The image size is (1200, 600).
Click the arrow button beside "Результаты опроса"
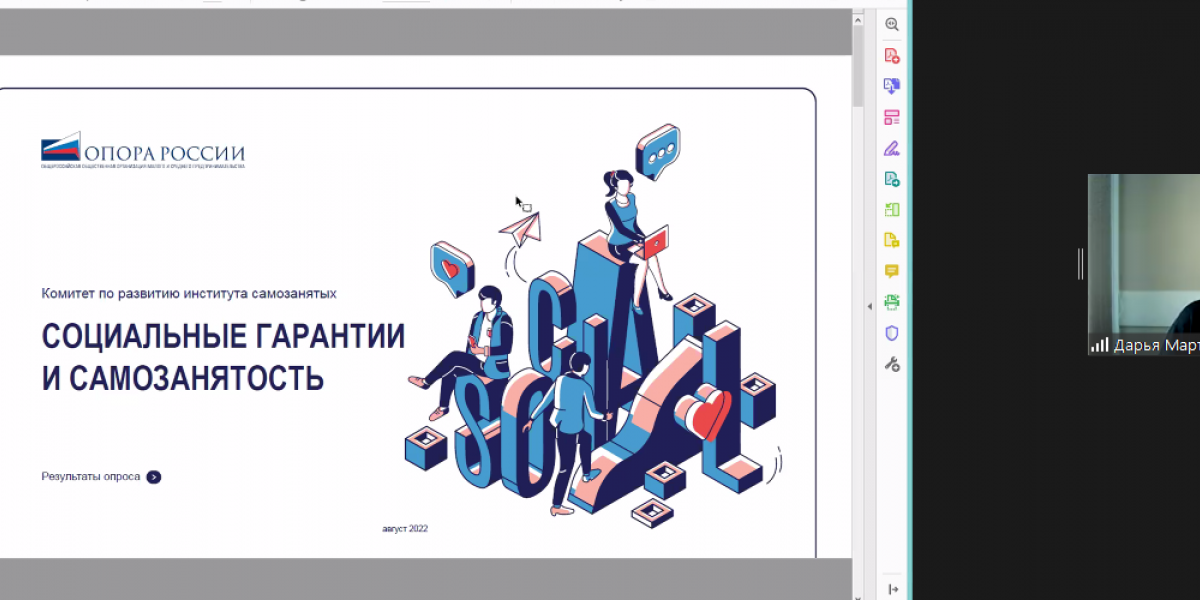click(x=153, y=477)
